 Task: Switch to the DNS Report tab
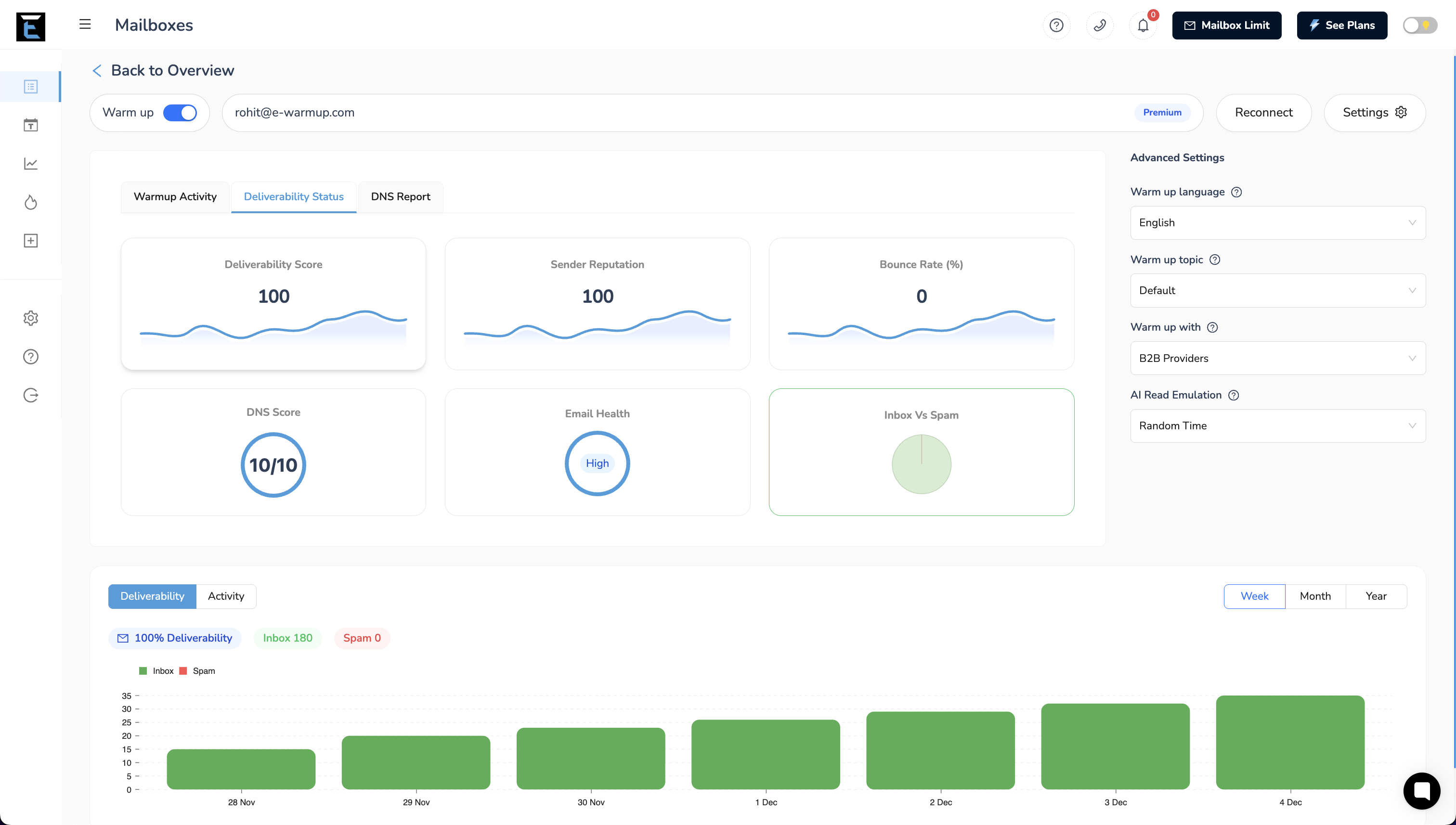tap(400, 196)
